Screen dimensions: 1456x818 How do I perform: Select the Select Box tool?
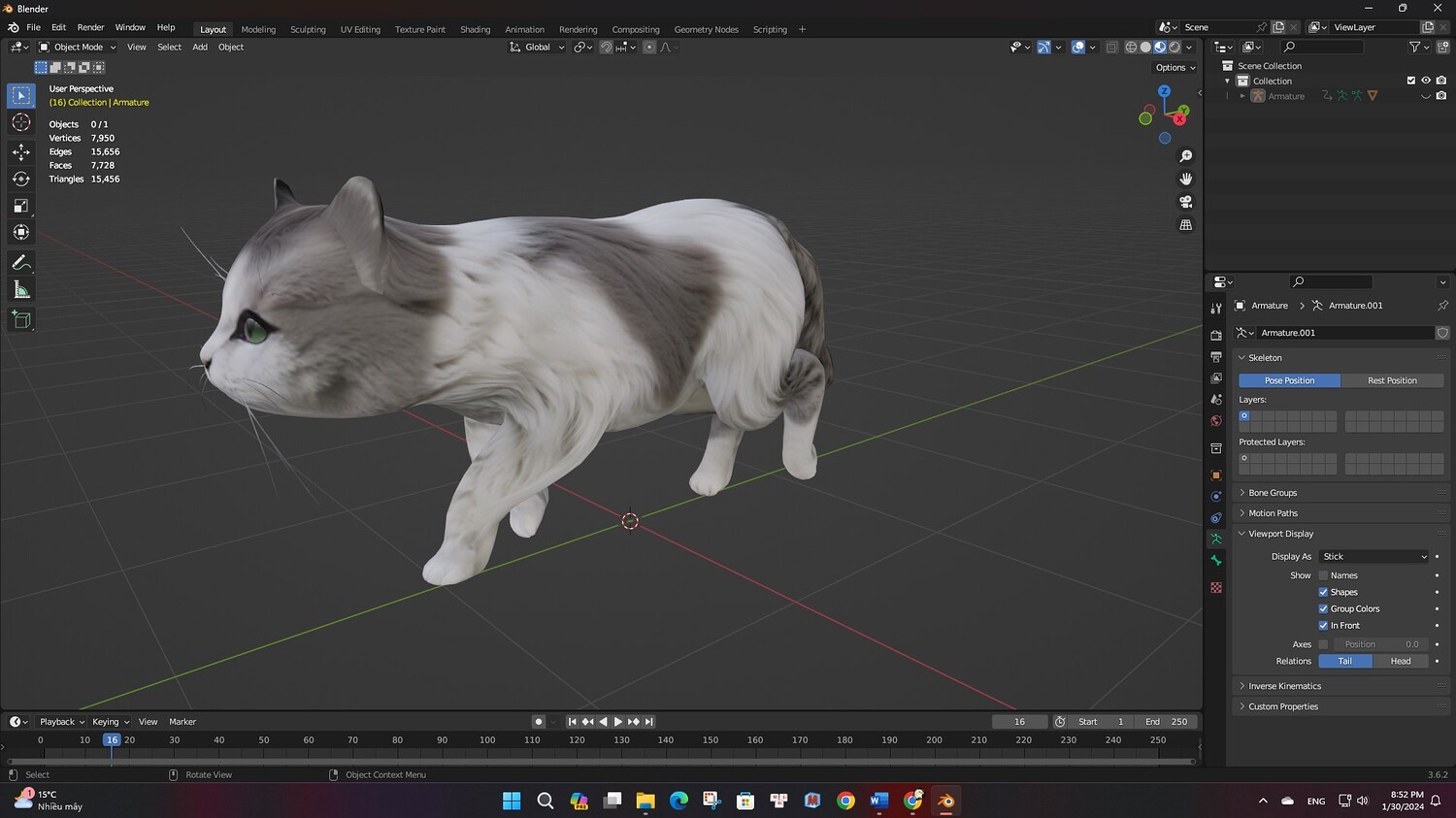21,95
